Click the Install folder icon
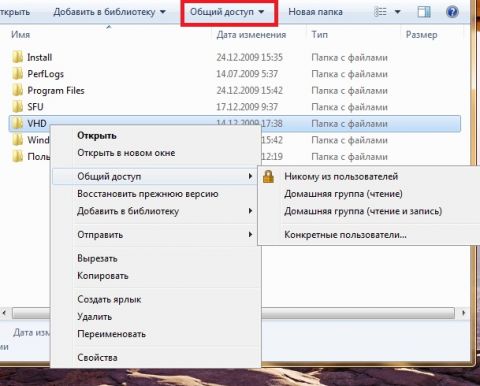Screen dimensions: 480x386 coord(18,57)
